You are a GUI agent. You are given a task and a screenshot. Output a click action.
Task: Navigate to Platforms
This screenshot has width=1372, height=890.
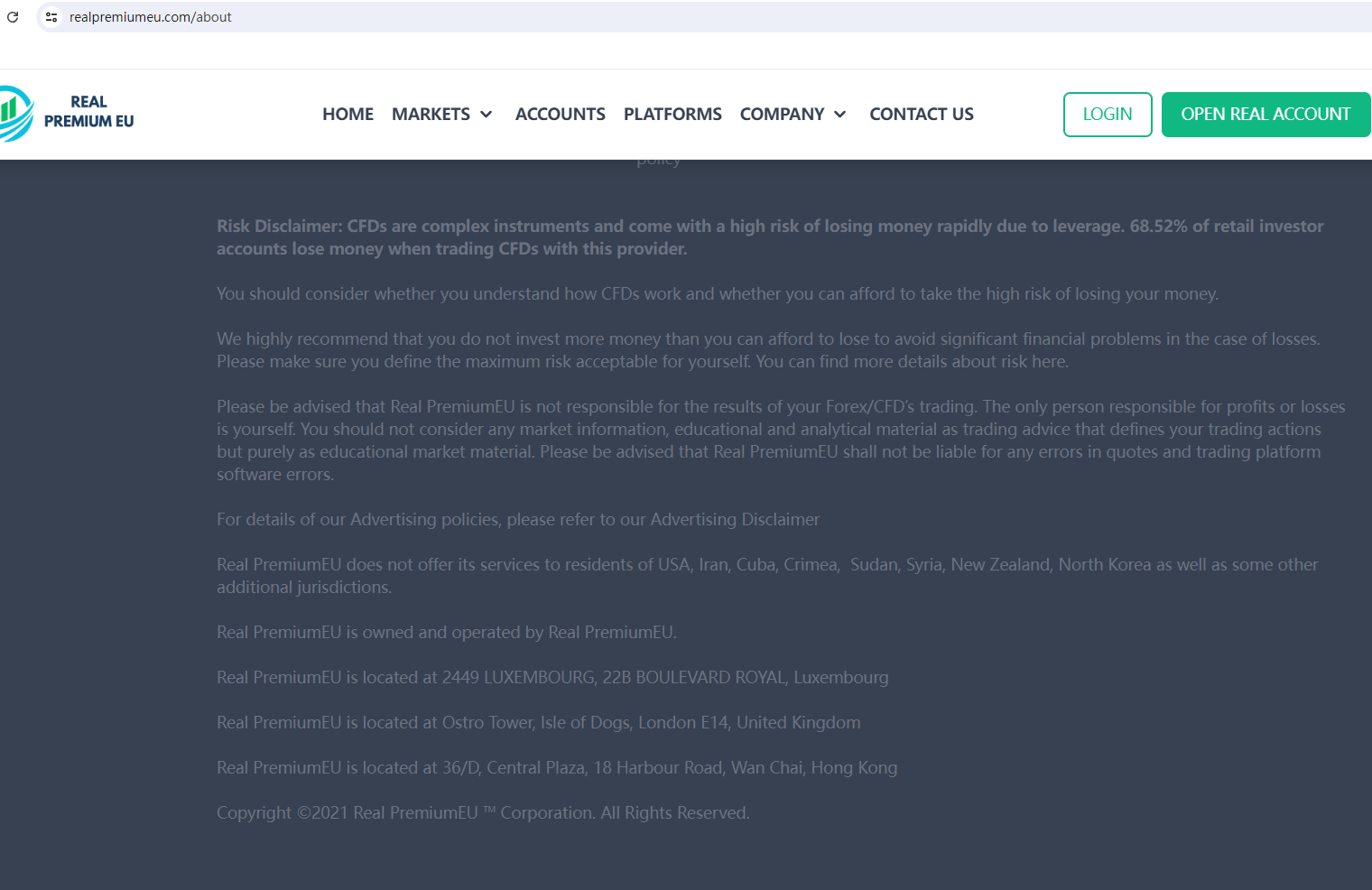pyautogui.click(x=672, y=115)
